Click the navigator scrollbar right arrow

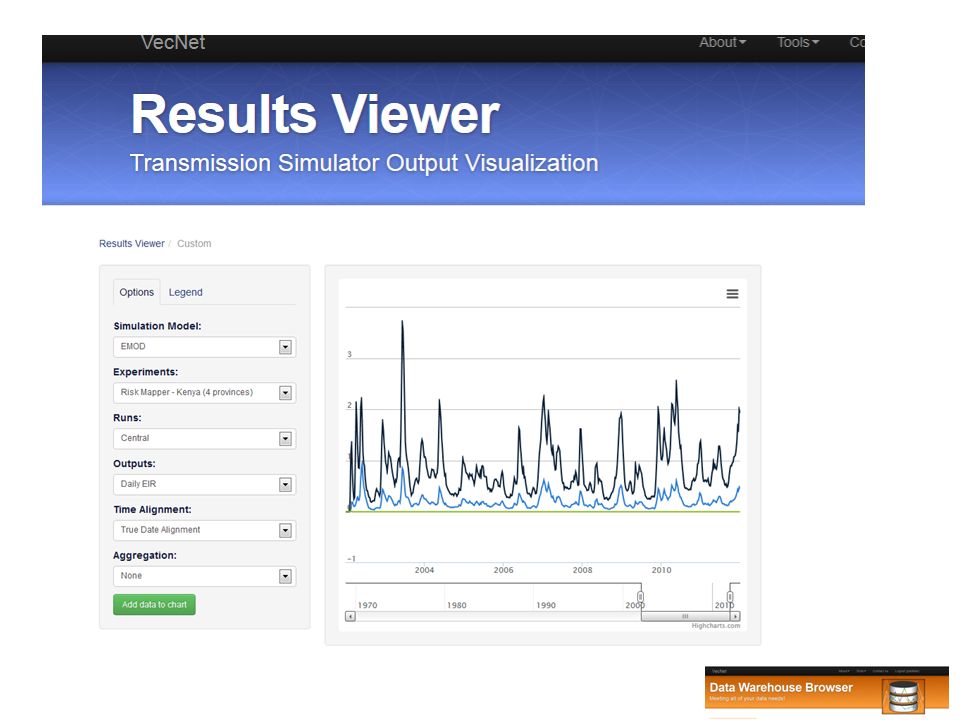[x=735, y=616]
